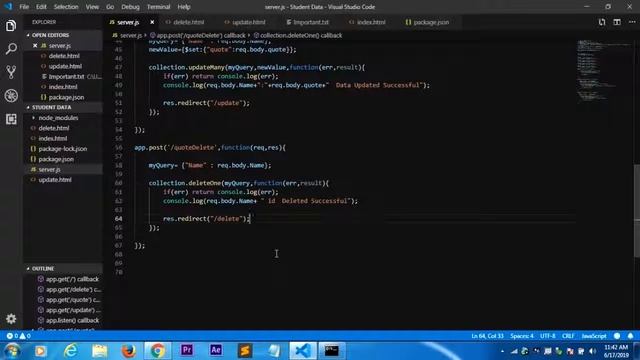Open the Search view in activity bar
Screen dimensions: 640x360
[11, 49]
